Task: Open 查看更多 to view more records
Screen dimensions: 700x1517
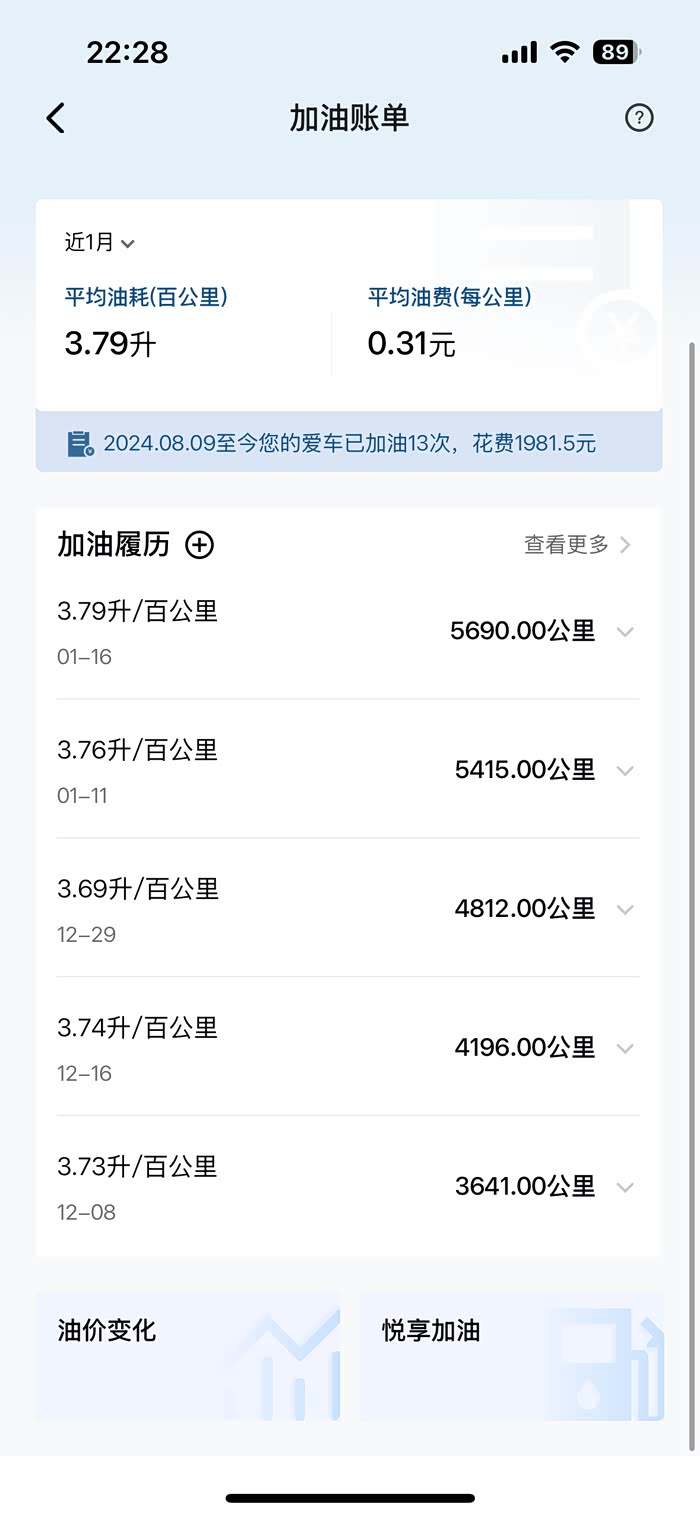Action: 577,545
